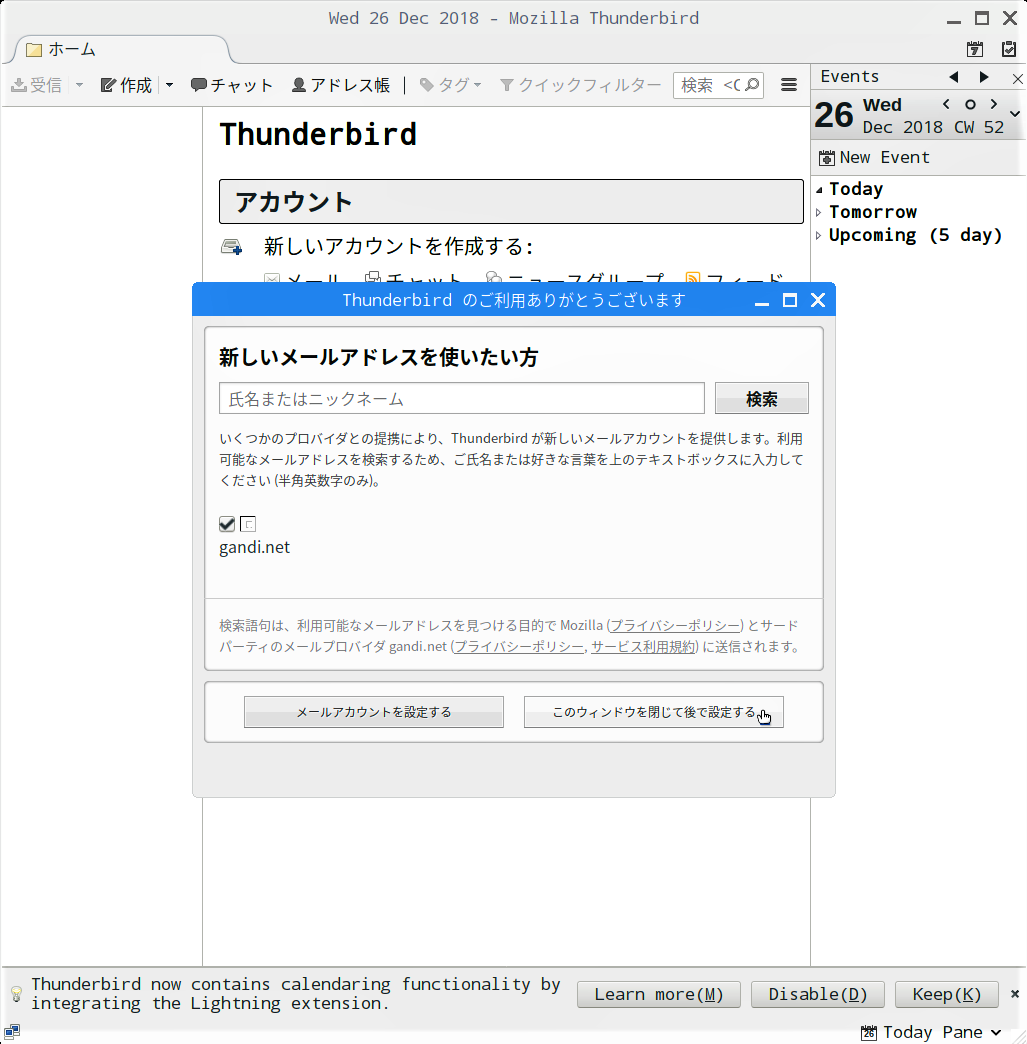The width and height of the screenshot is (1027, 1044).
Task: Open the 受信 dropdown arrow
Action: pyautogui.click(x=79, y=85)
